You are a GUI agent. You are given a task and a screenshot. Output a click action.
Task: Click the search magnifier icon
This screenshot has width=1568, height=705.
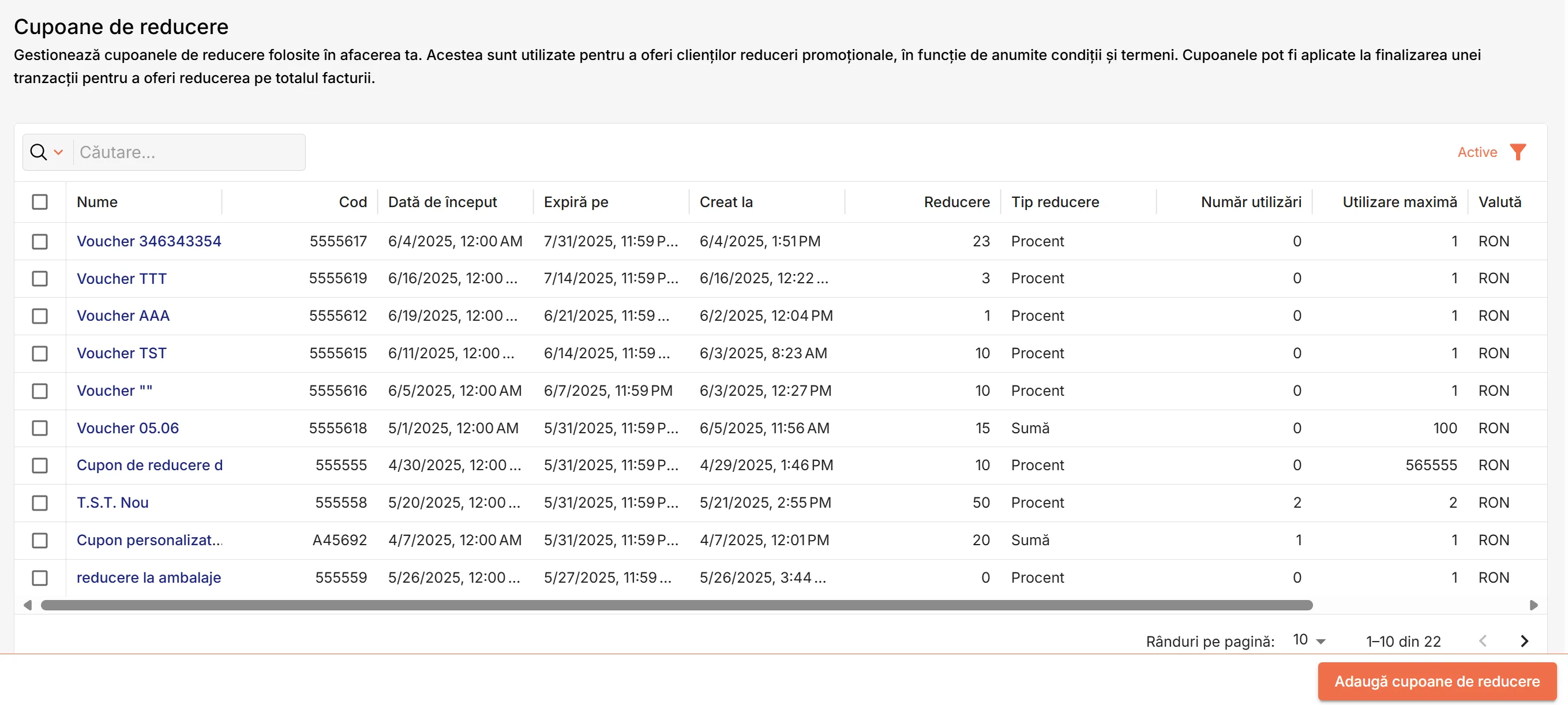[38, 152]
